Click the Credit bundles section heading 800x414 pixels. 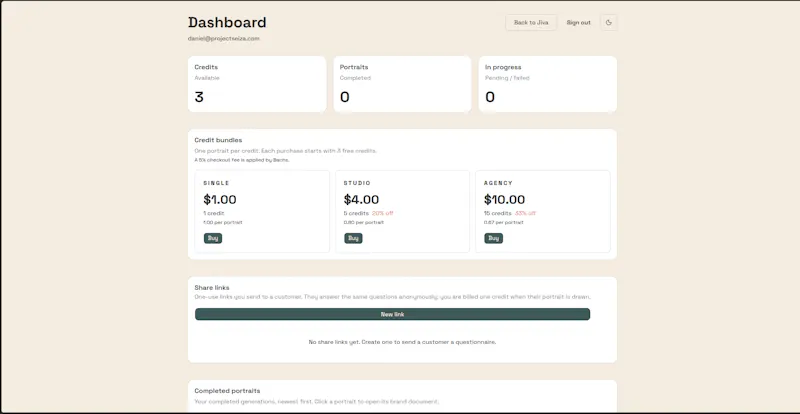(218, 140)
